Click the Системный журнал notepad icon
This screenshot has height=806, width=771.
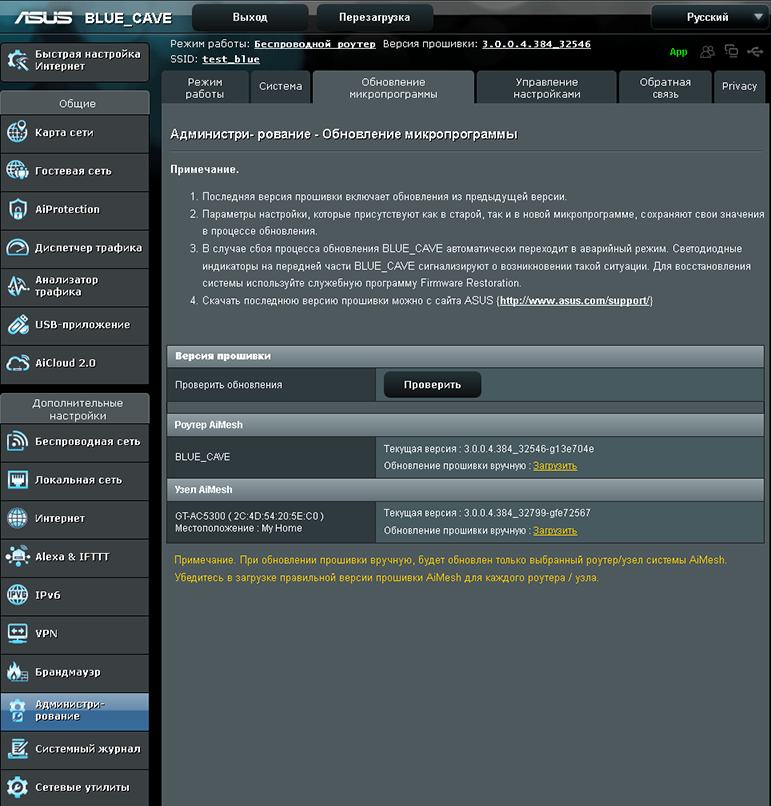(x=18, y=748)
